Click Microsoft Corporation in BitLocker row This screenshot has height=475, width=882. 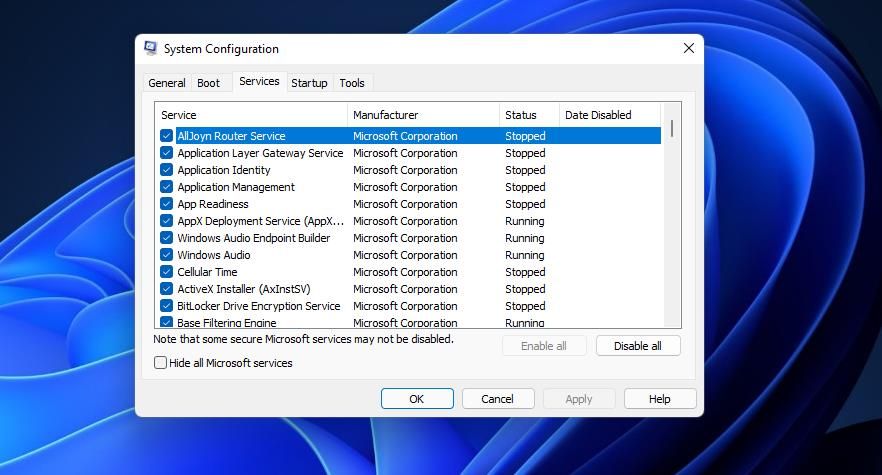406,306
